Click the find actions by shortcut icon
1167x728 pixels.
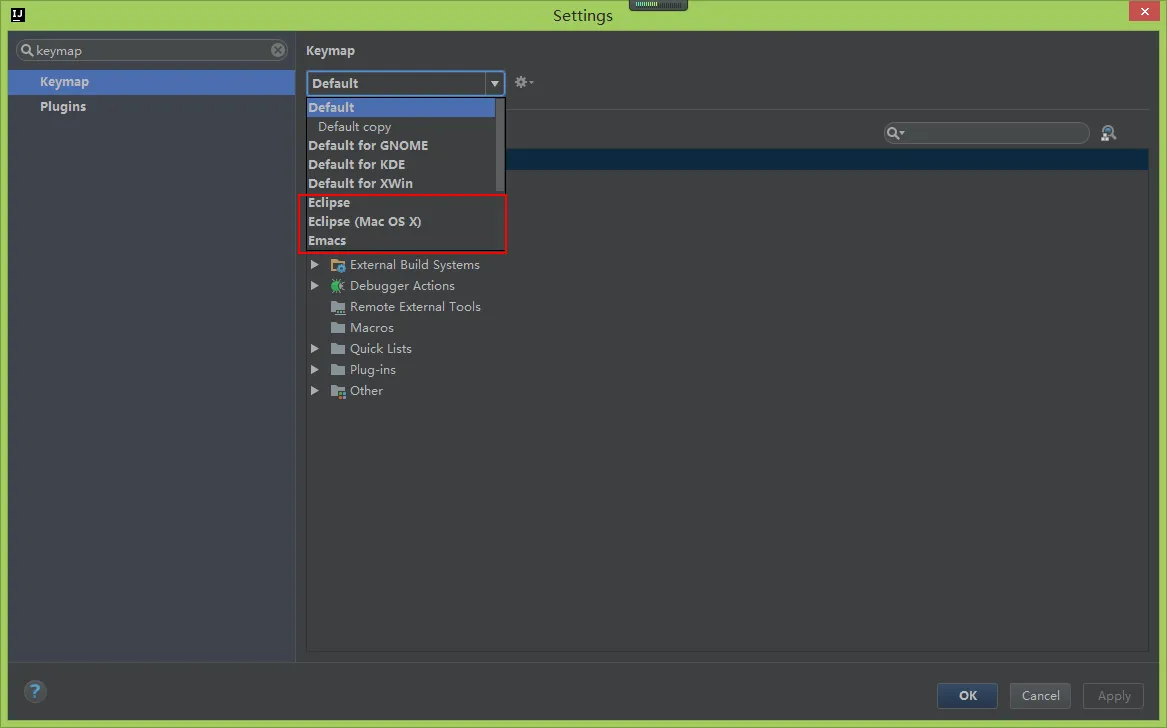point(1108,133)
